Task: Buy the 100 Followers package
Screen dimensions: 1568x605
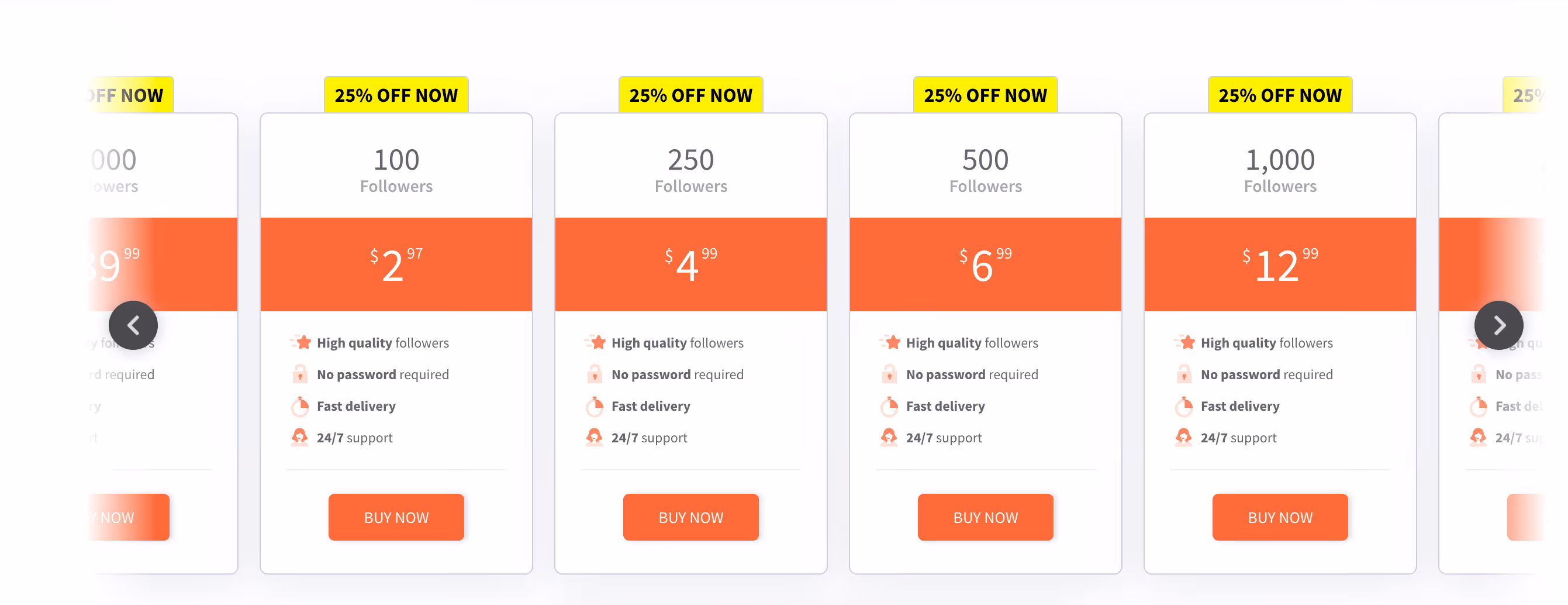Action: (x=396, y=517)
